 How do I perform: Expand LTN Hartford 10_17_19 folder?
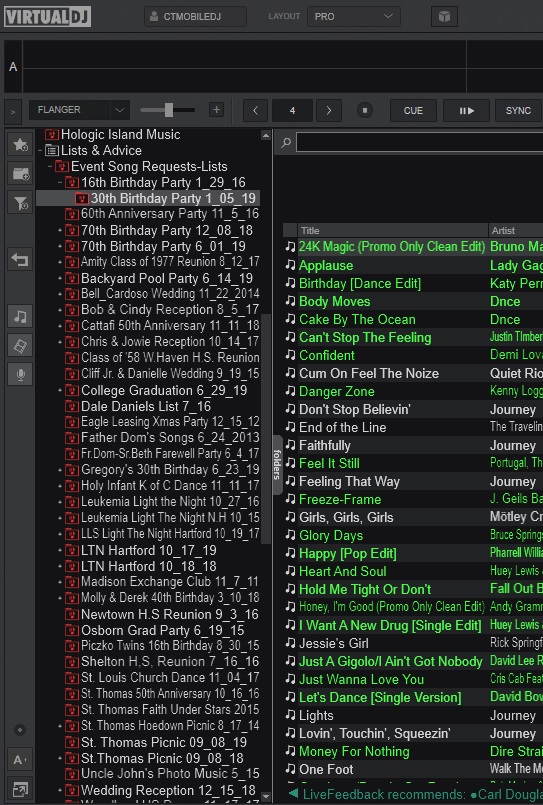60,550
